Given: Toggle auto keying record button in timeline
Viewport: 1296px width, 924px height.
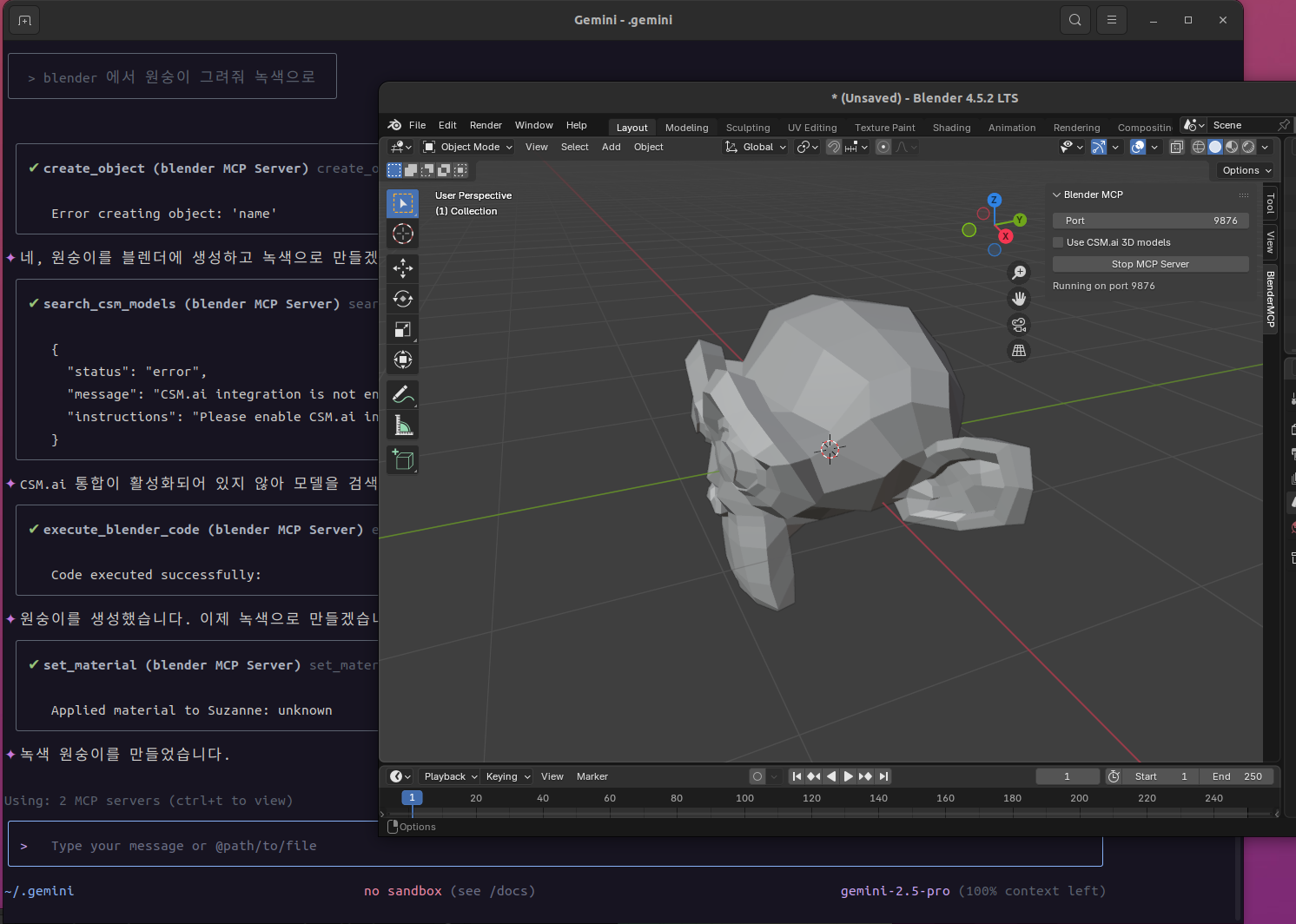Looking at the screenshot, I should pyautogui.click(x=757, y=776).
